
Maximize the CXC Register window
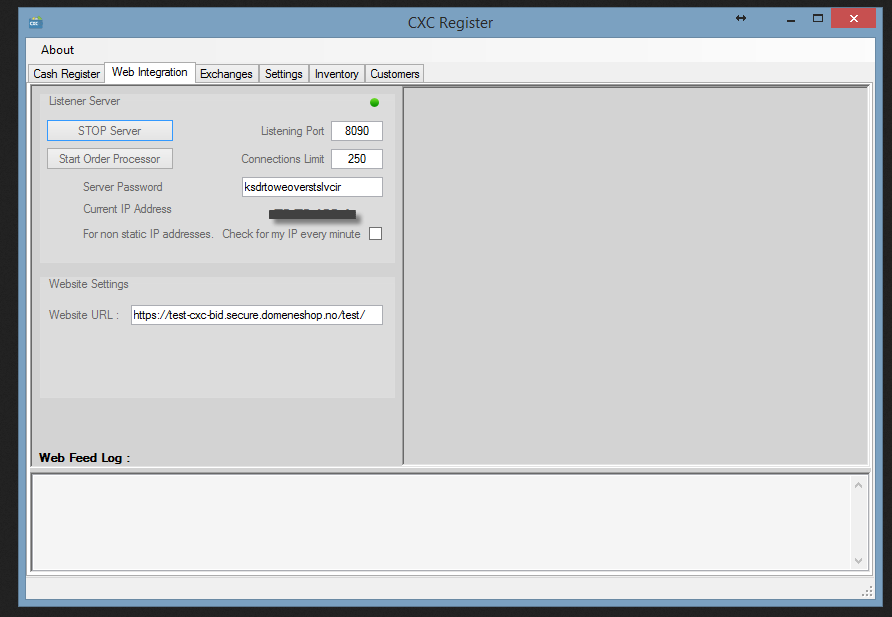(x=817, y=18)
